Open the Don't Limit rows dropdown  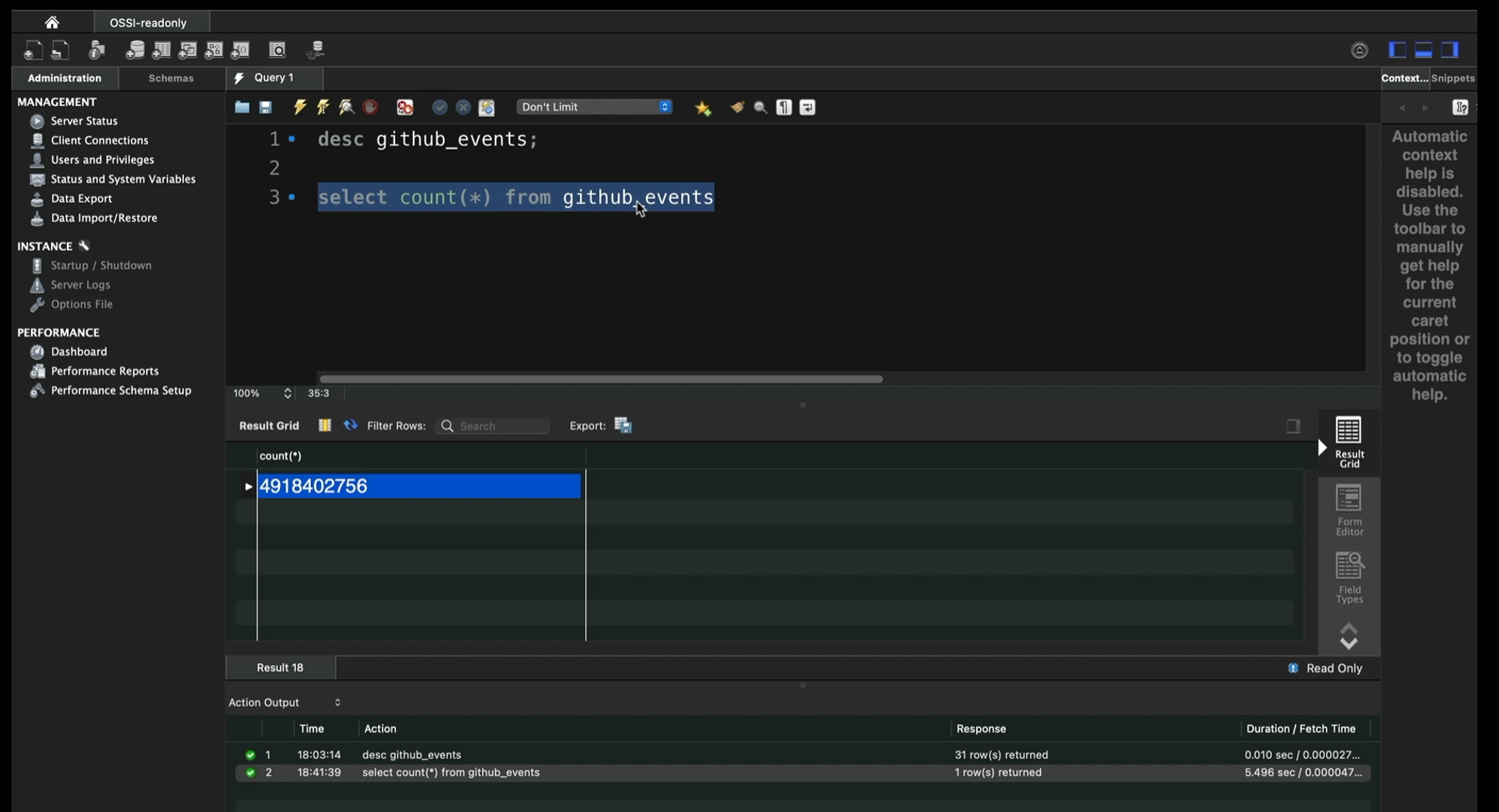(594, 107)
